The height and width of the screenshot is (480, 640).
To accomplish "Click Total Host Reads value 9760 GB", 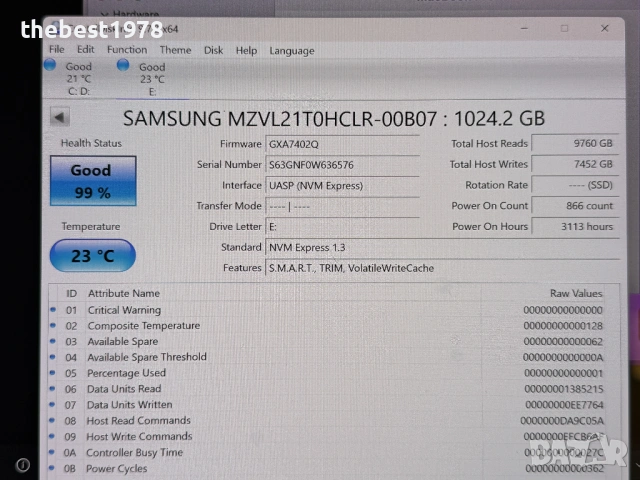I will 575,143.
